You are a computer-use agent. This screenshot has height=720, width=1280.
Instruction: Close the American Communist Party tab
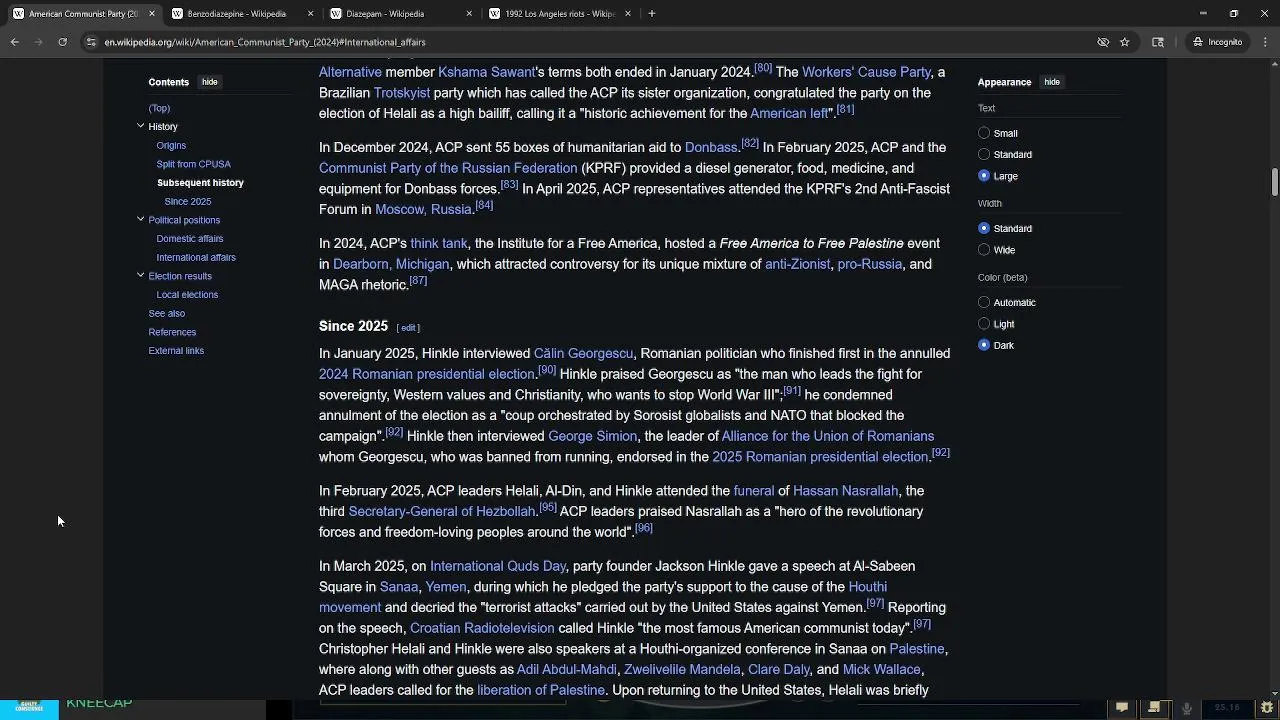(x=152, y=14)
